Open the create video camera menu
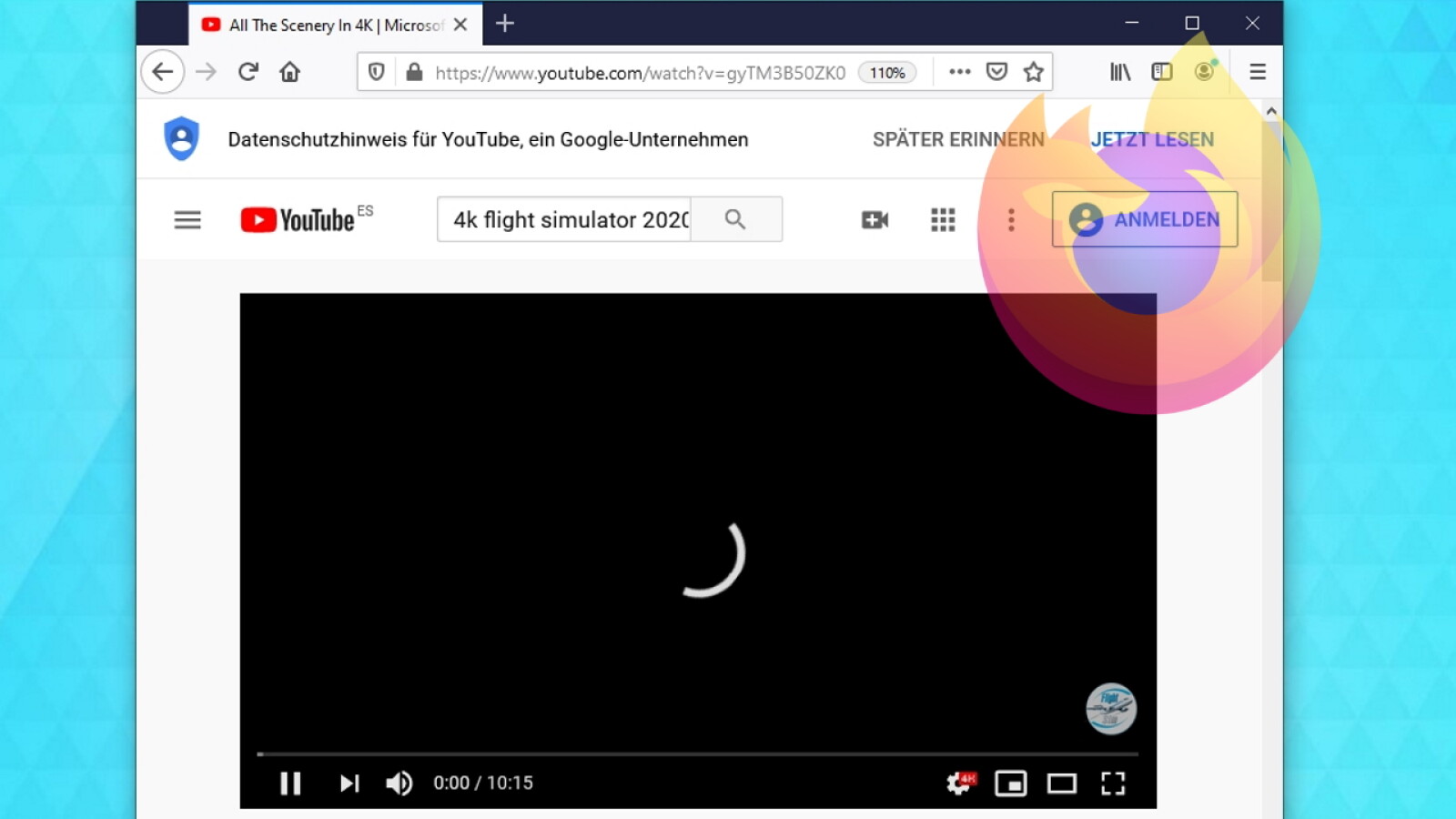Viewport: 1456px width, 819px height. pos(875,220)
